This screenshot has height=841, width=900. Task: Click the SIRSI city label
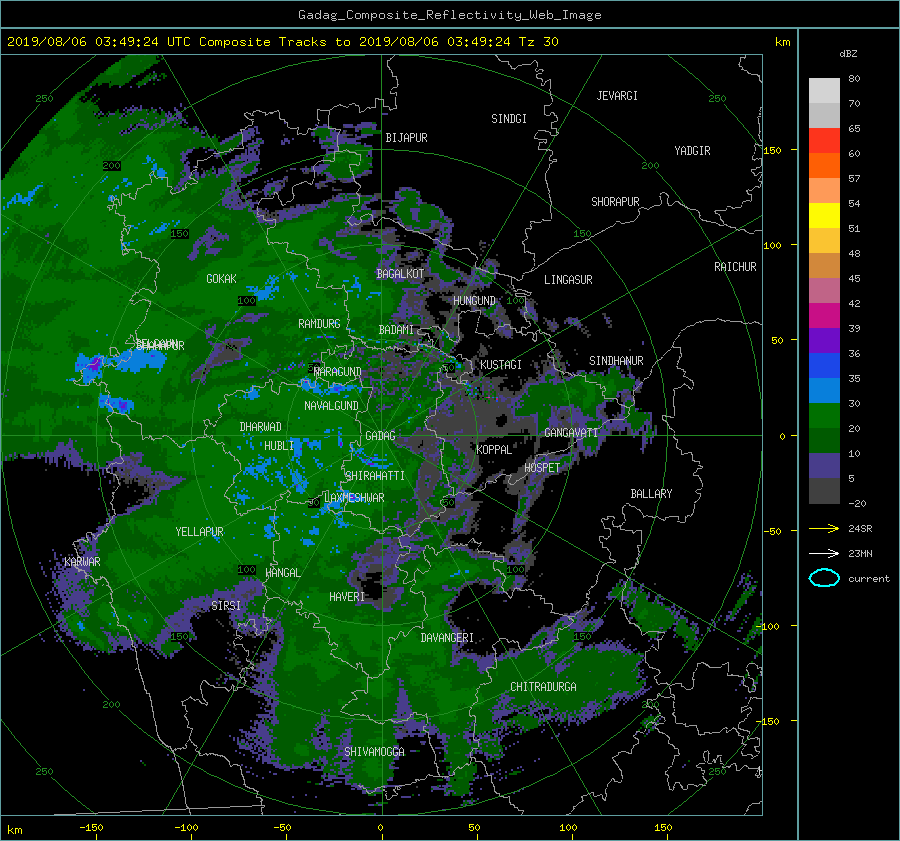tap(226, 606)
